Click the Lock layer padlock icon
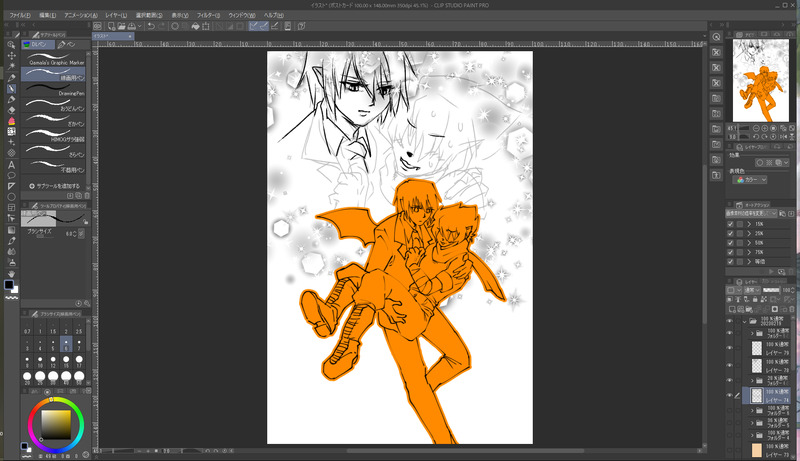Viewport: 800px width, 461px height. click(x=755, y=300)
